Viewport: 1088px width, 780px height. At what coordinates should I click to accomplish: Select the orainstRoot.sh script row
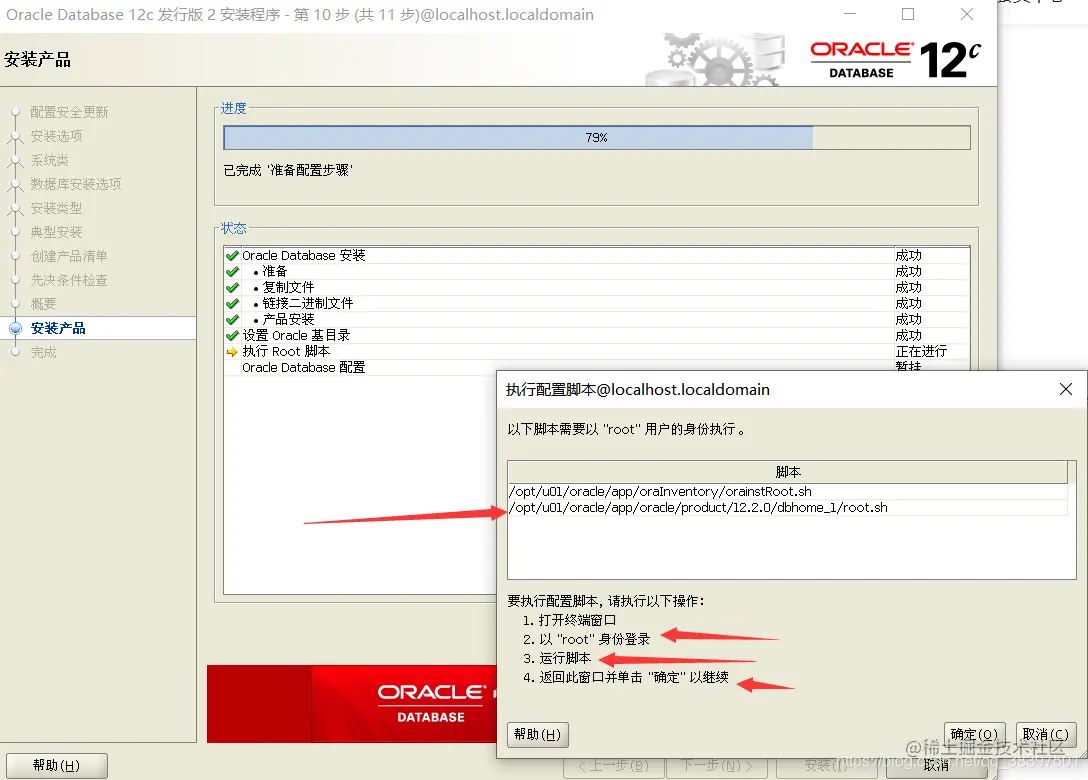[788, 491]
